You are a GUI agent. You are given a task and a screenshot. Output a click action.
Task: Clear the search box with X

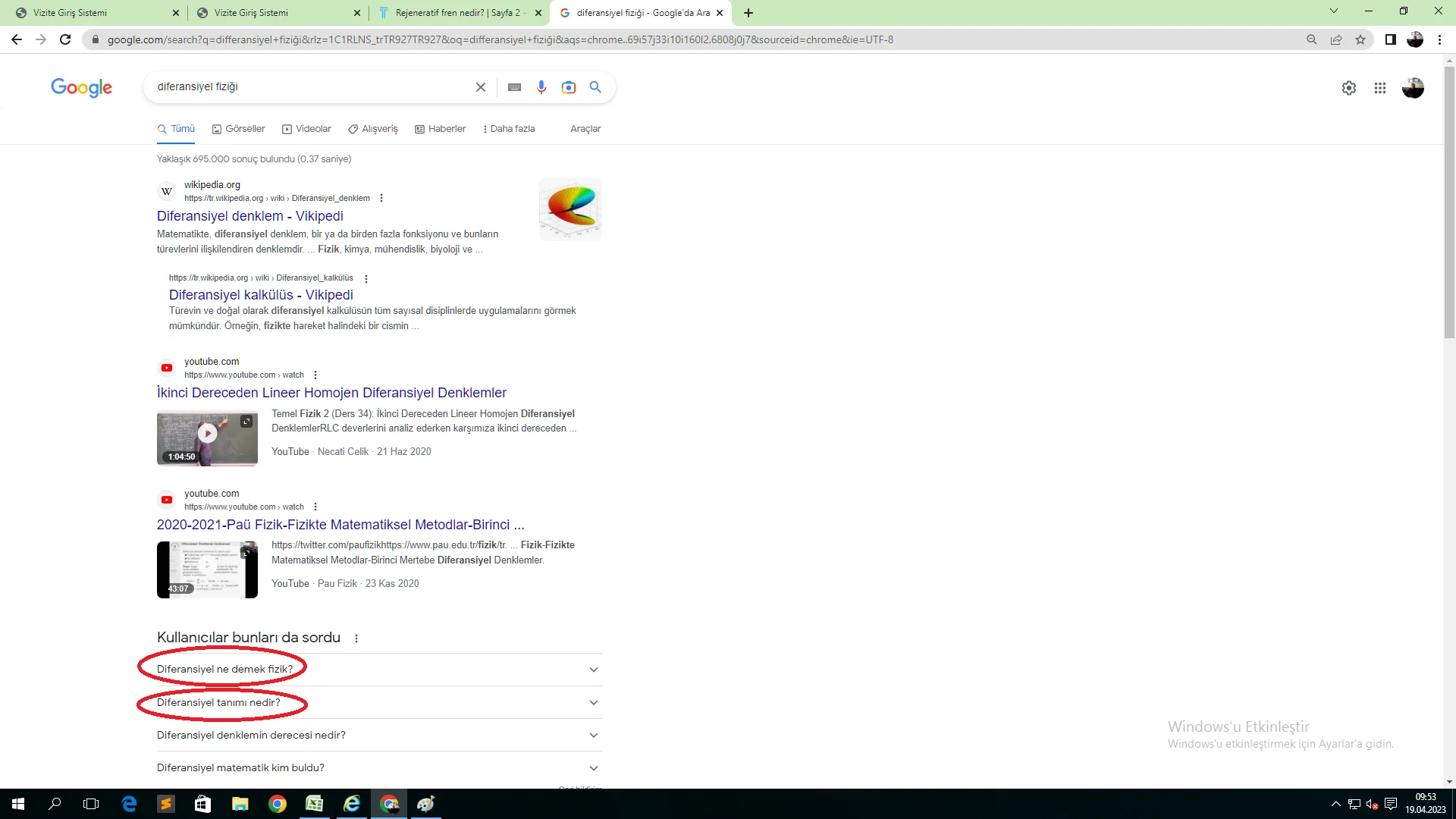click(480, 87)
